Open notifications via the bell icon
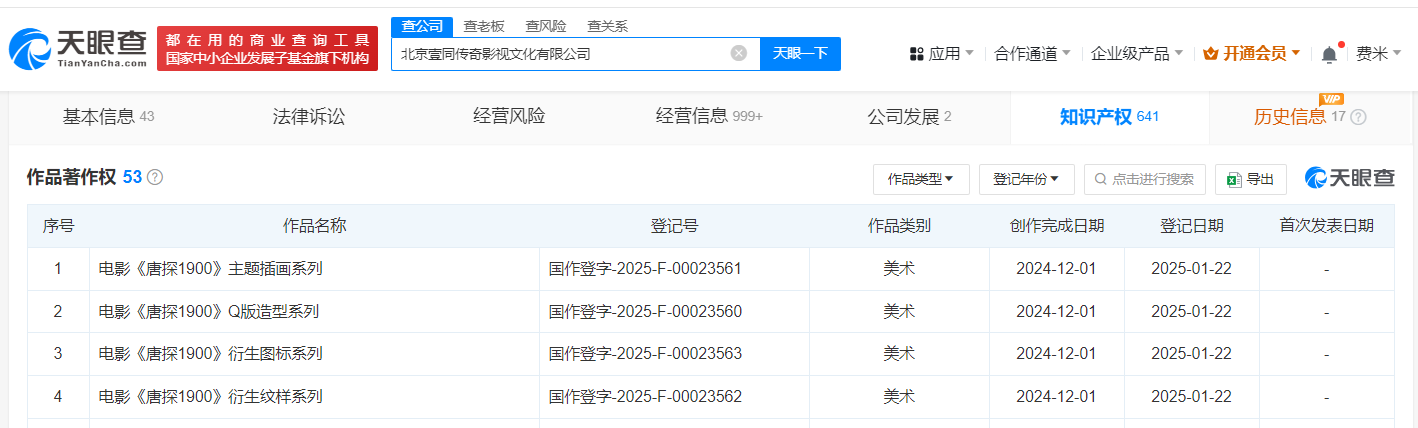This screenshot has height=428, width=1418. 1329,54
